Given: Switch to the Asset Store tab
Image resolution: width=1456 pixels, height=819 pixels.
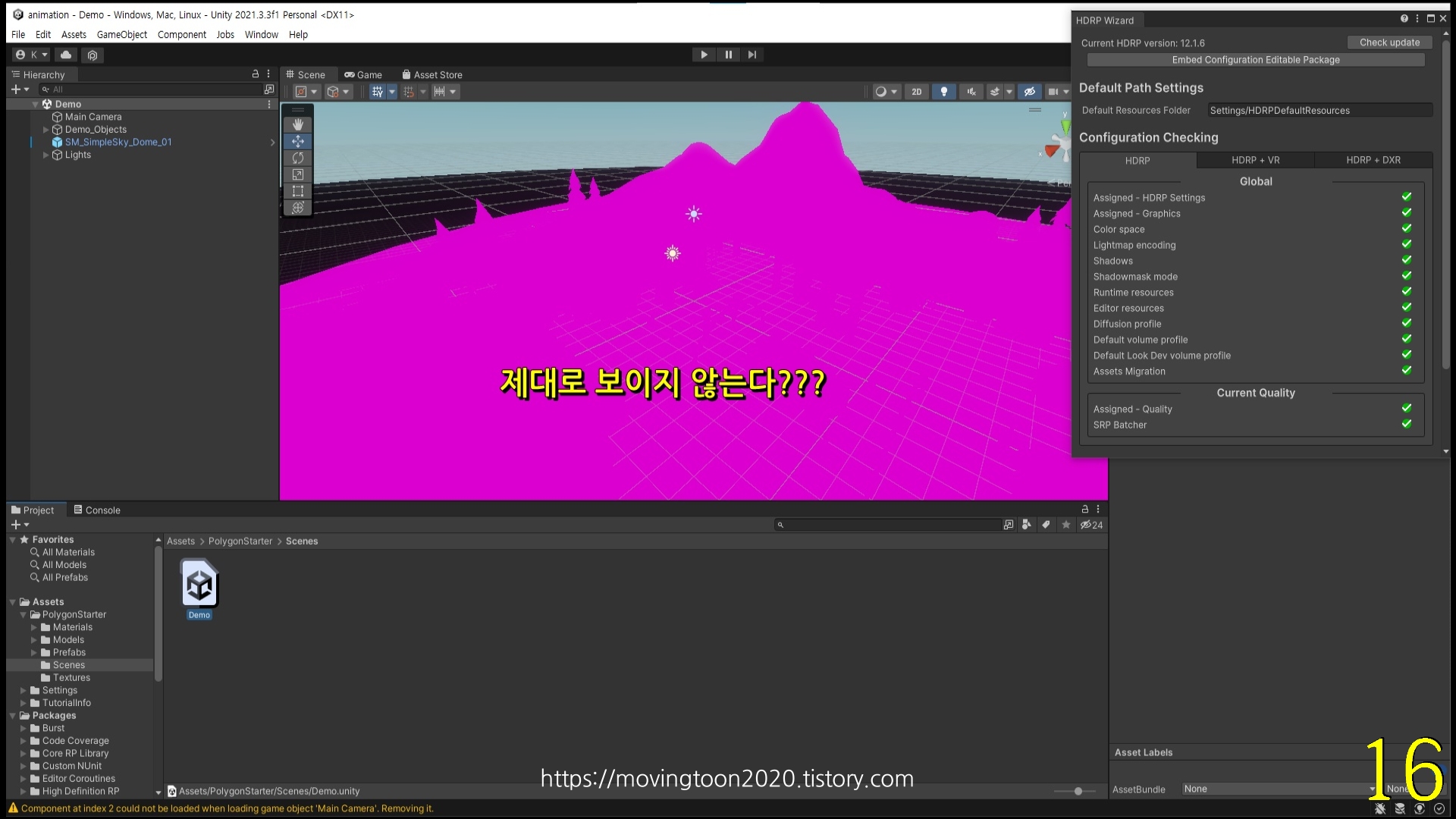Looking at the screenshot, I should click(432, 75).
